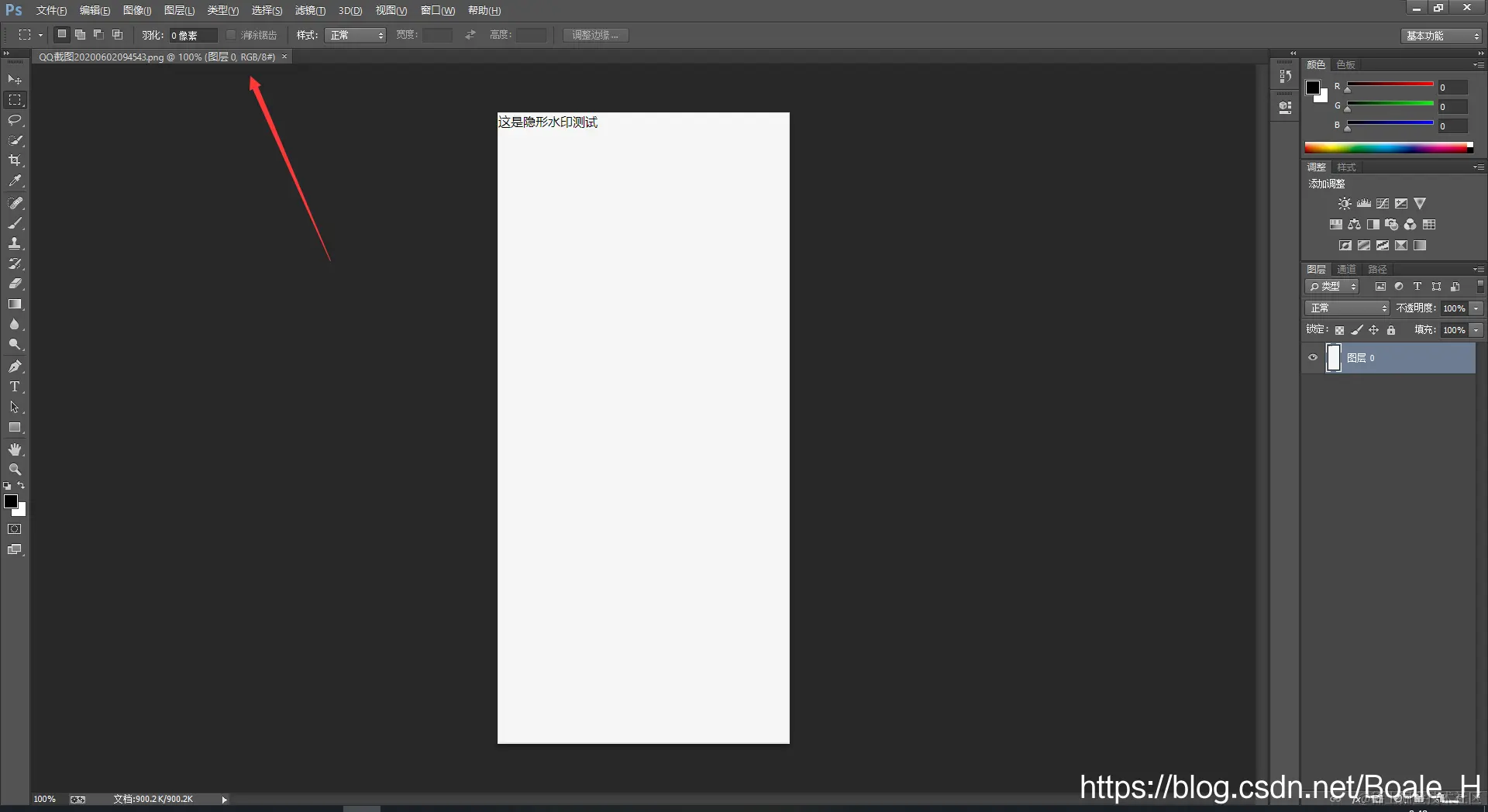Toggle the 消除锯齿 anti-alias checkbox
The image size is (1488, 812).
click(x=231, y=35)
